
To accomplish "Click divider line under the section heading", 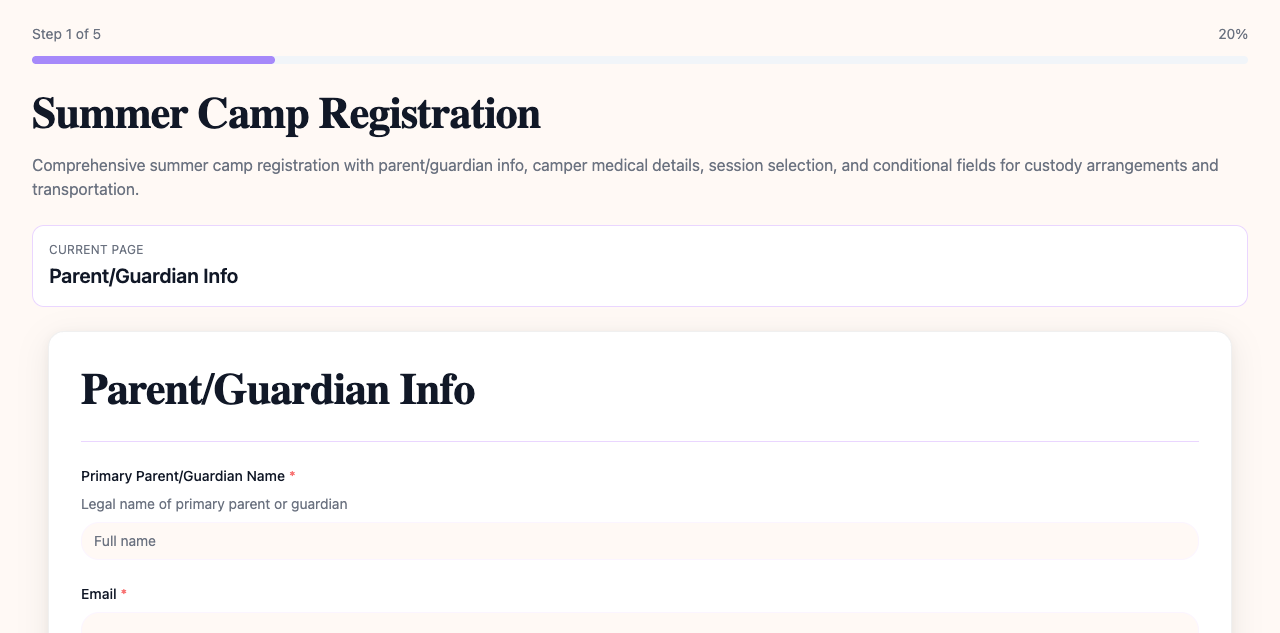I will pos(640,441).
